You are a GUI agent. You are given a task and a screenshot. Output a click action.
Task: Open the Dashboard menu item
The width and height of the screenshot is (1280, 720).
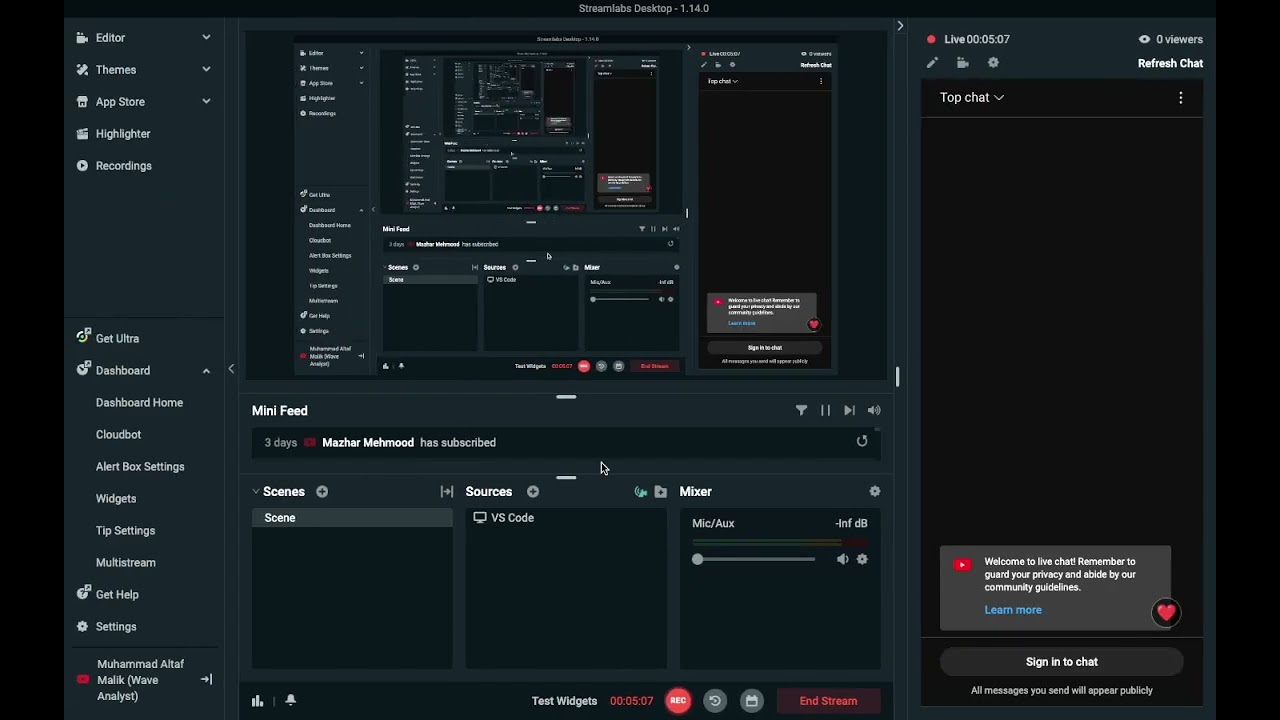click(123, 370)
